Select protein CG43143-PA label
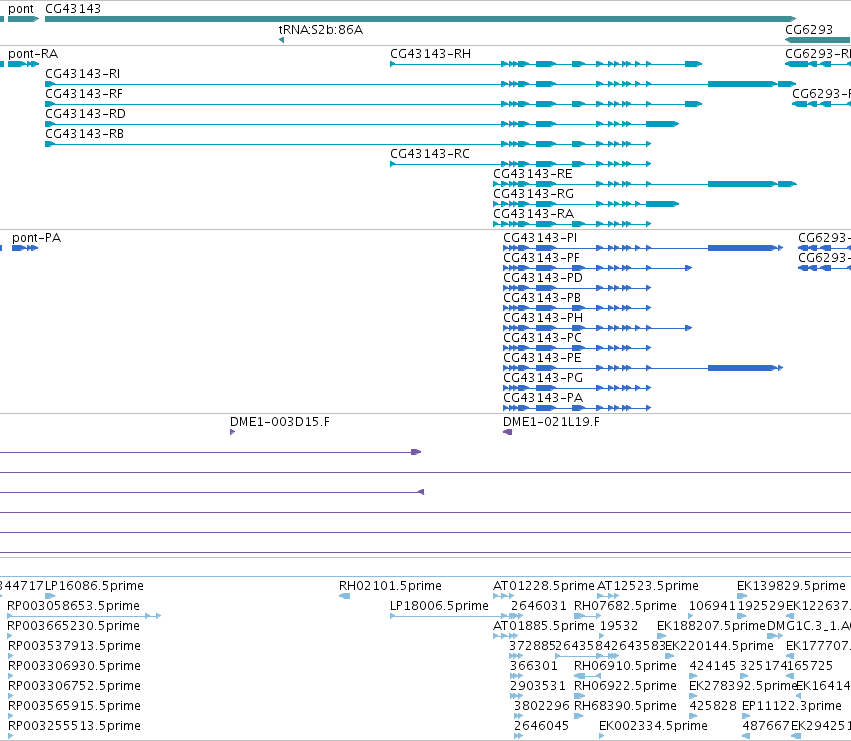This screenshot has height=741, width=851. 543,398
